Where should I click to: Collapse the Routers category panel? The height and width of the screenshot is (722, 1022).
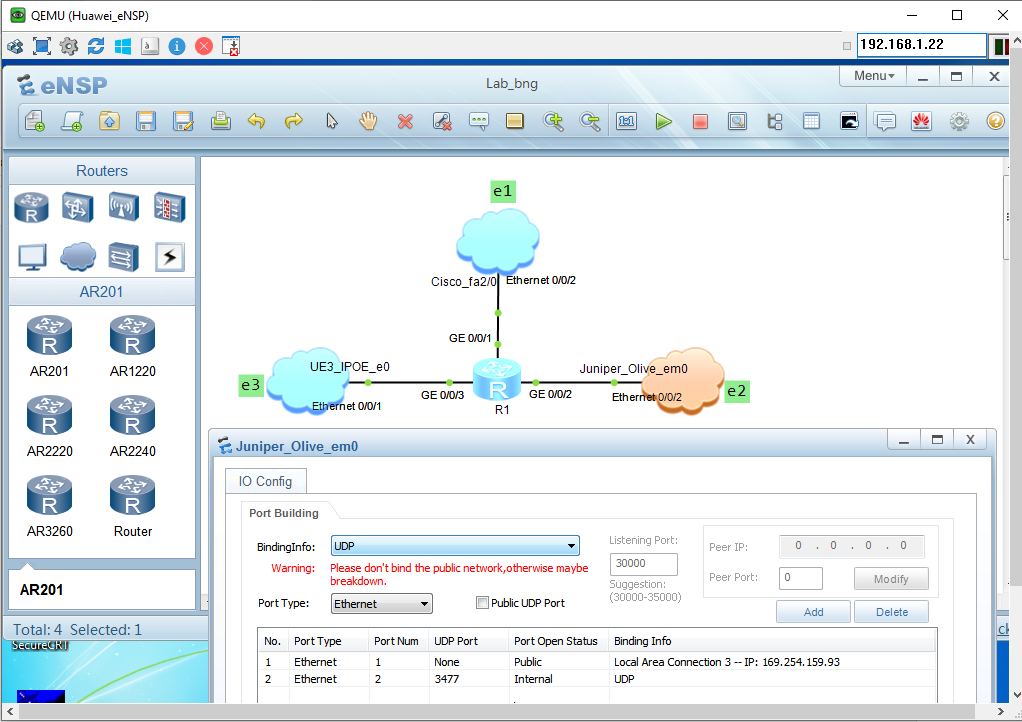[x=101, y=171]
